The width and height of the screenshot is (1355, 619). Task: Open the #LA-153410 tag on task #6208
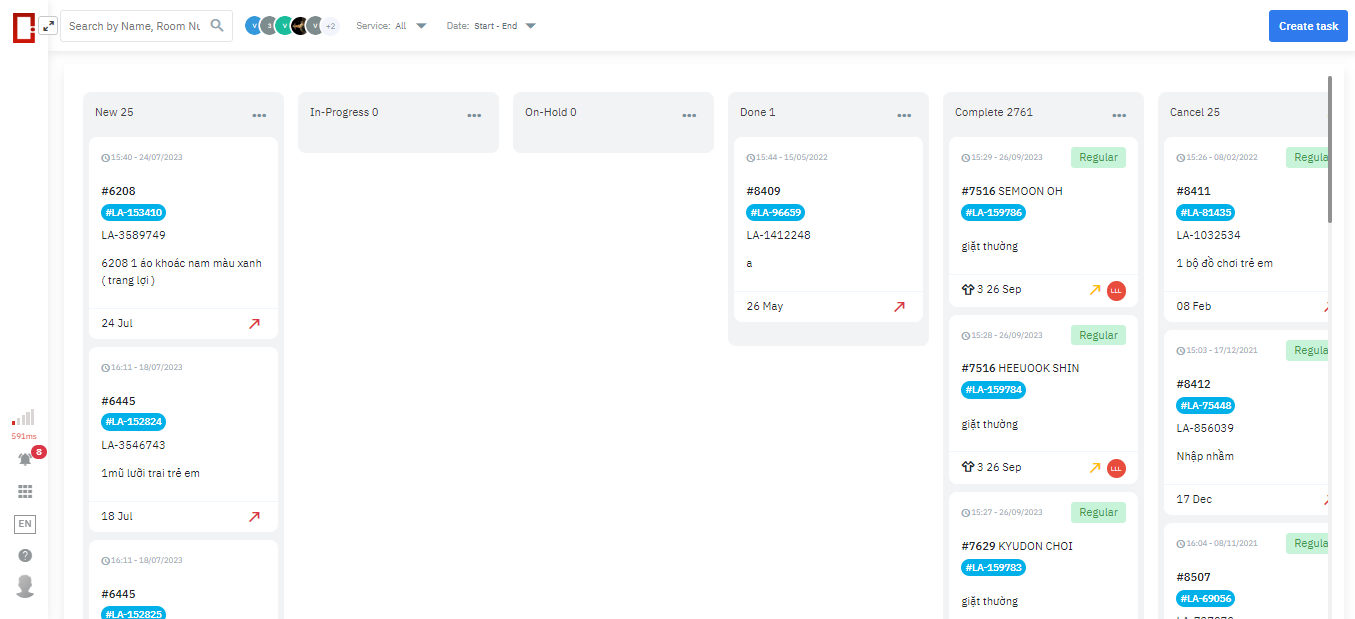coord(133,212)
